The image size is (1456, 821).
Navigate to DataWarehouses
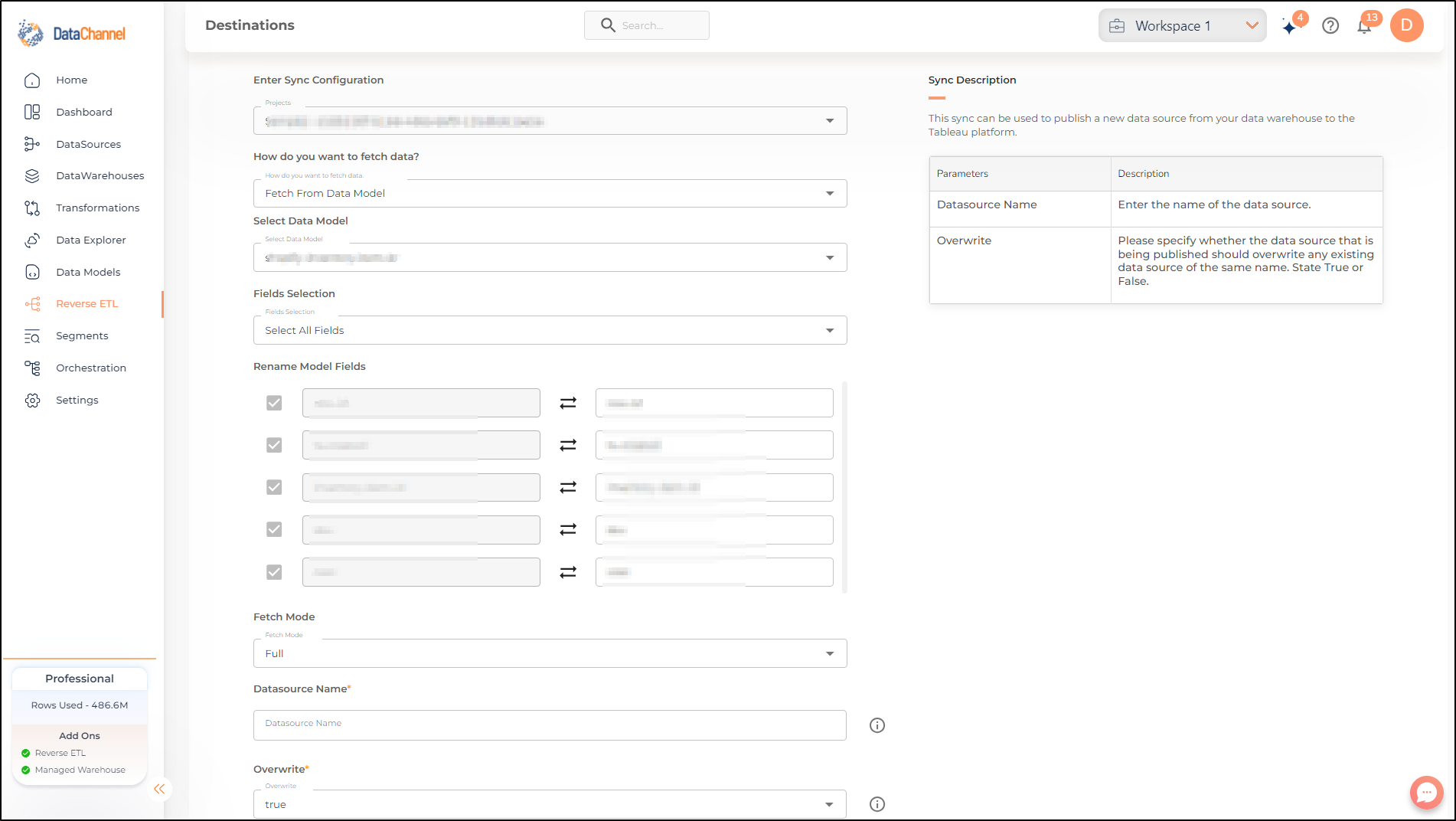(x=100, y=176)
